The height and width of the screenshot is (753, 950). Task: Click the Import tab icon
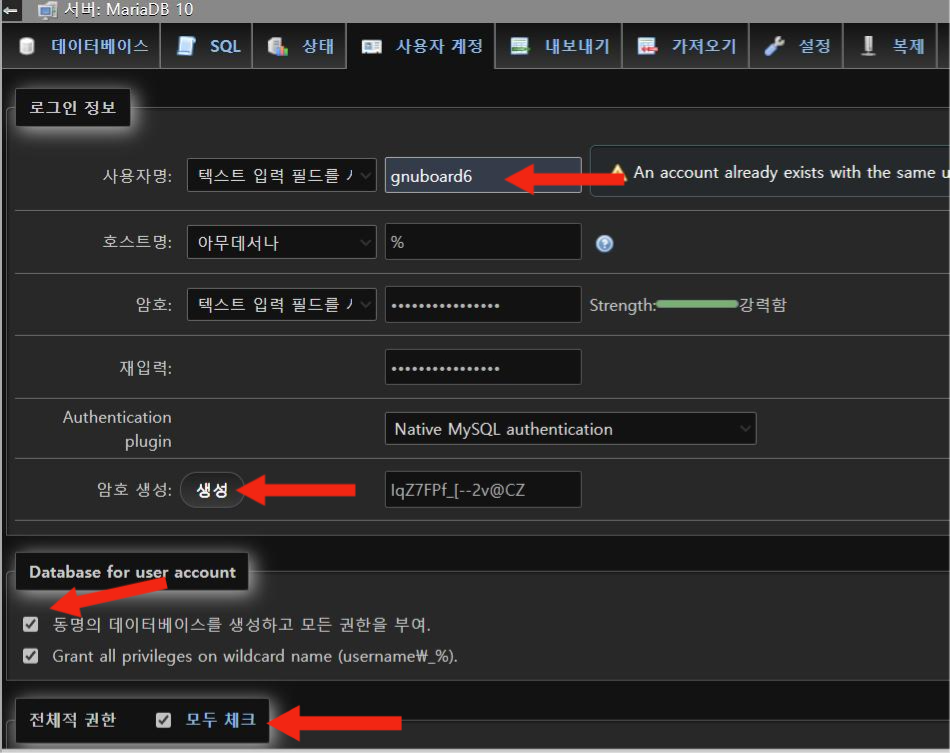(x=647, y=47)
